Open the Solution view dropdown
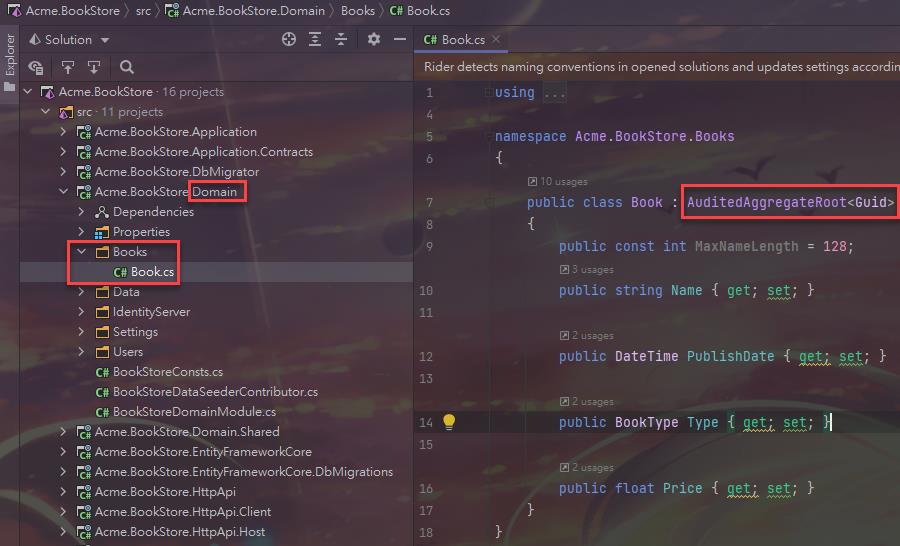900x546 pixels. pyautogui.click(x=68, y=39)
